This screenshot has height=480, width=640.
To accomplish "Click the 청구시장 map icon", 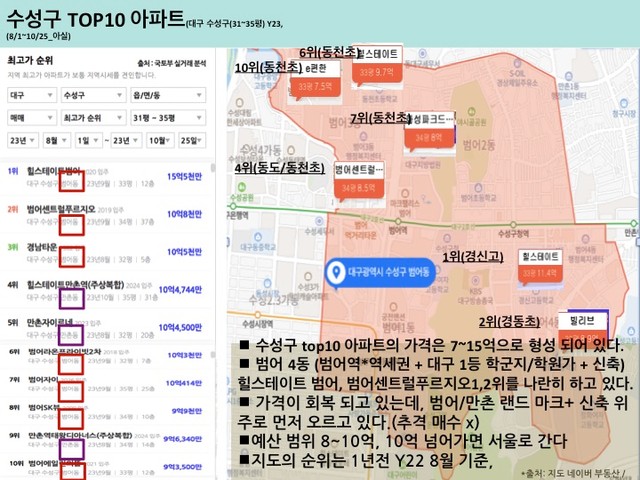I will pyautogui.click(x=624, y=103).
